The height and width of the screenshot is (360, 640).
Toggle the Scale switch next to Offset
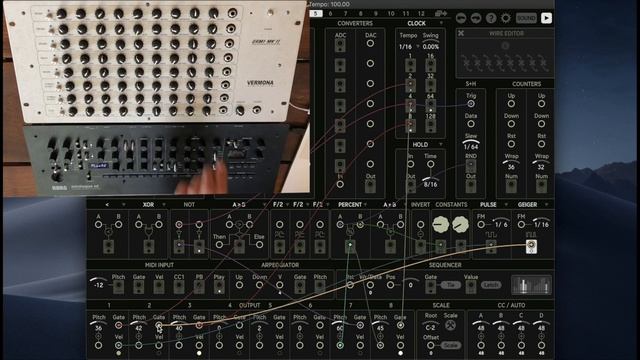(x=451, y=345)
